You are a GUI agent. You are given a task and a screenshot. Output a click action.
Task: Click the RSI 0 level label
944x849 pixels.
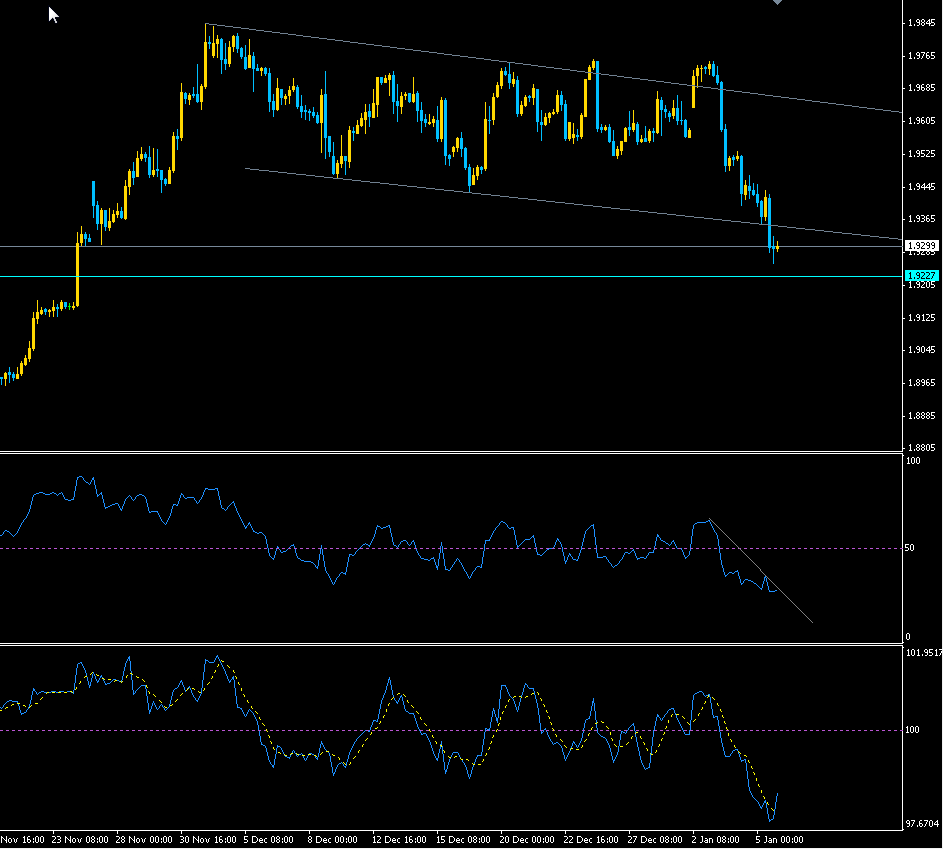pyautogui.click(x=908, y=637)
